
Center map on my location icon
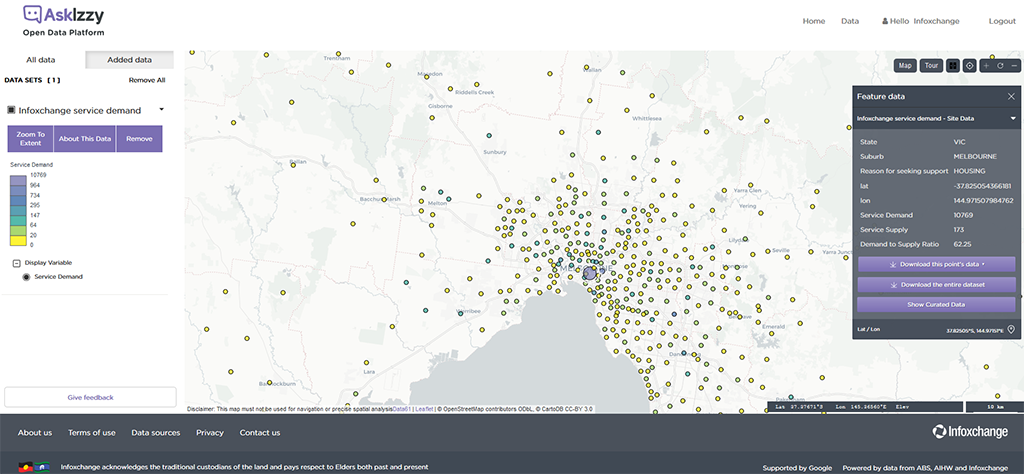969,66
